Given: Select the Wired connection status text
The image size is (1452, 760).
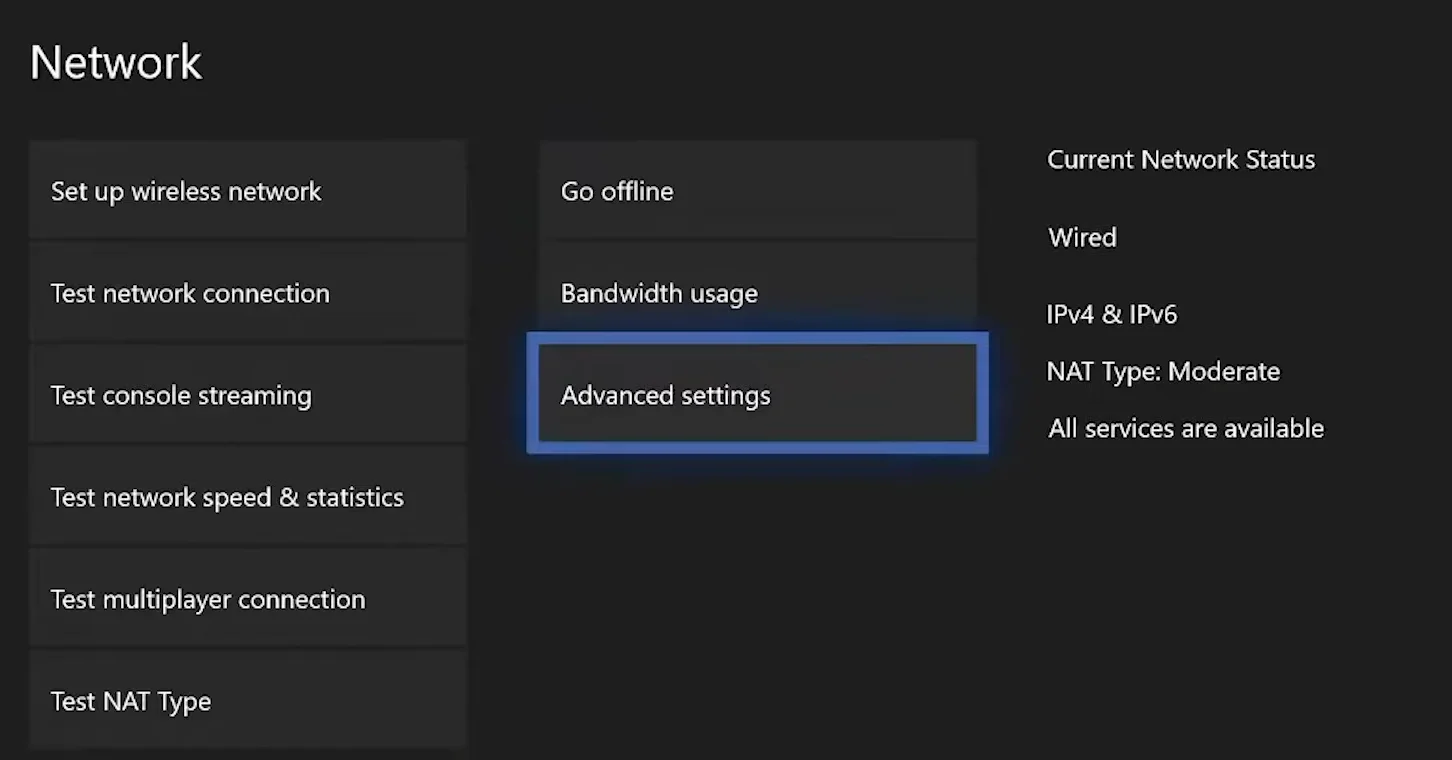Looking at the screenshot, I should tap(1082, 238).
